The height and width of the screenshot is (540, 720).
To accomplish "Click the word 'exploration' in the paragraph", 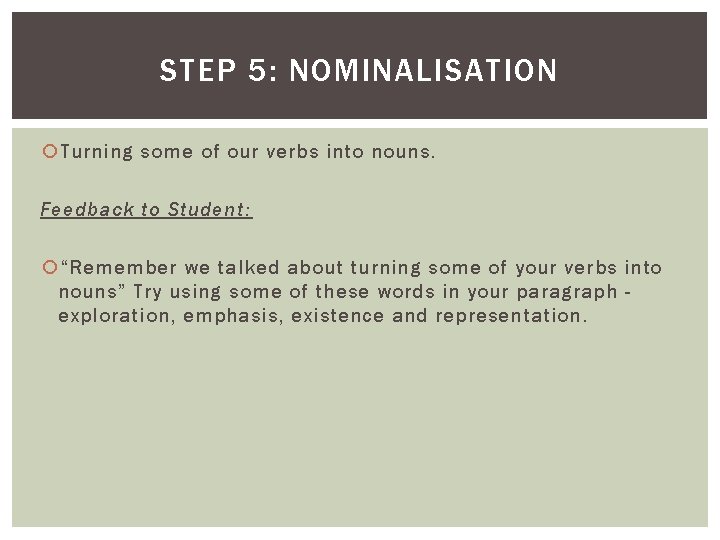I will pos(114,316).
